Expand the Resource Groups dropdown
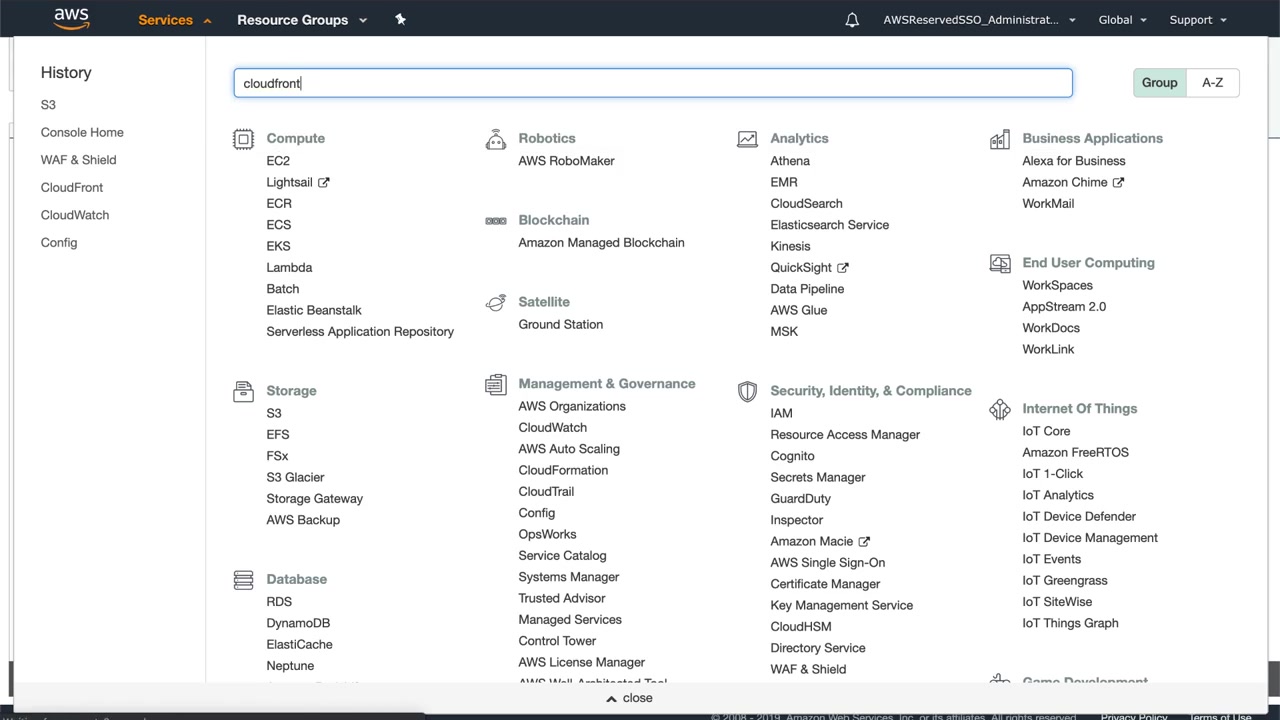This screenshot has height=720, width=1280. coord(301,20)
